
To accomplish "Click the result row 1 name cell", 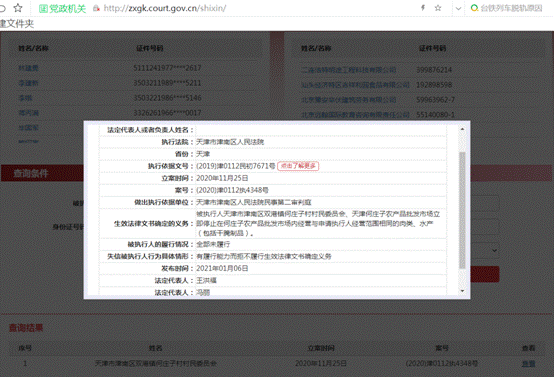I will [156, 363].
